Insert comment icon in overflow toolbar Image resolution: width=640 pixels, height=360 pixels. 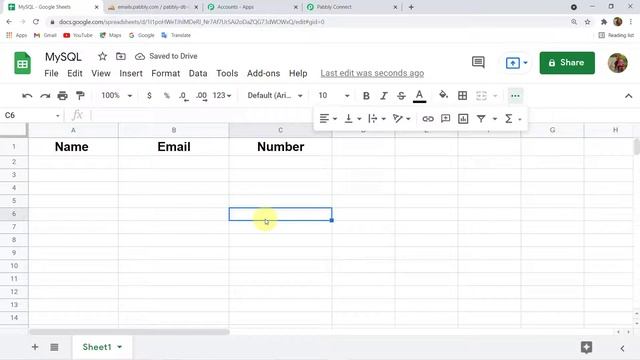click(445, 119)
